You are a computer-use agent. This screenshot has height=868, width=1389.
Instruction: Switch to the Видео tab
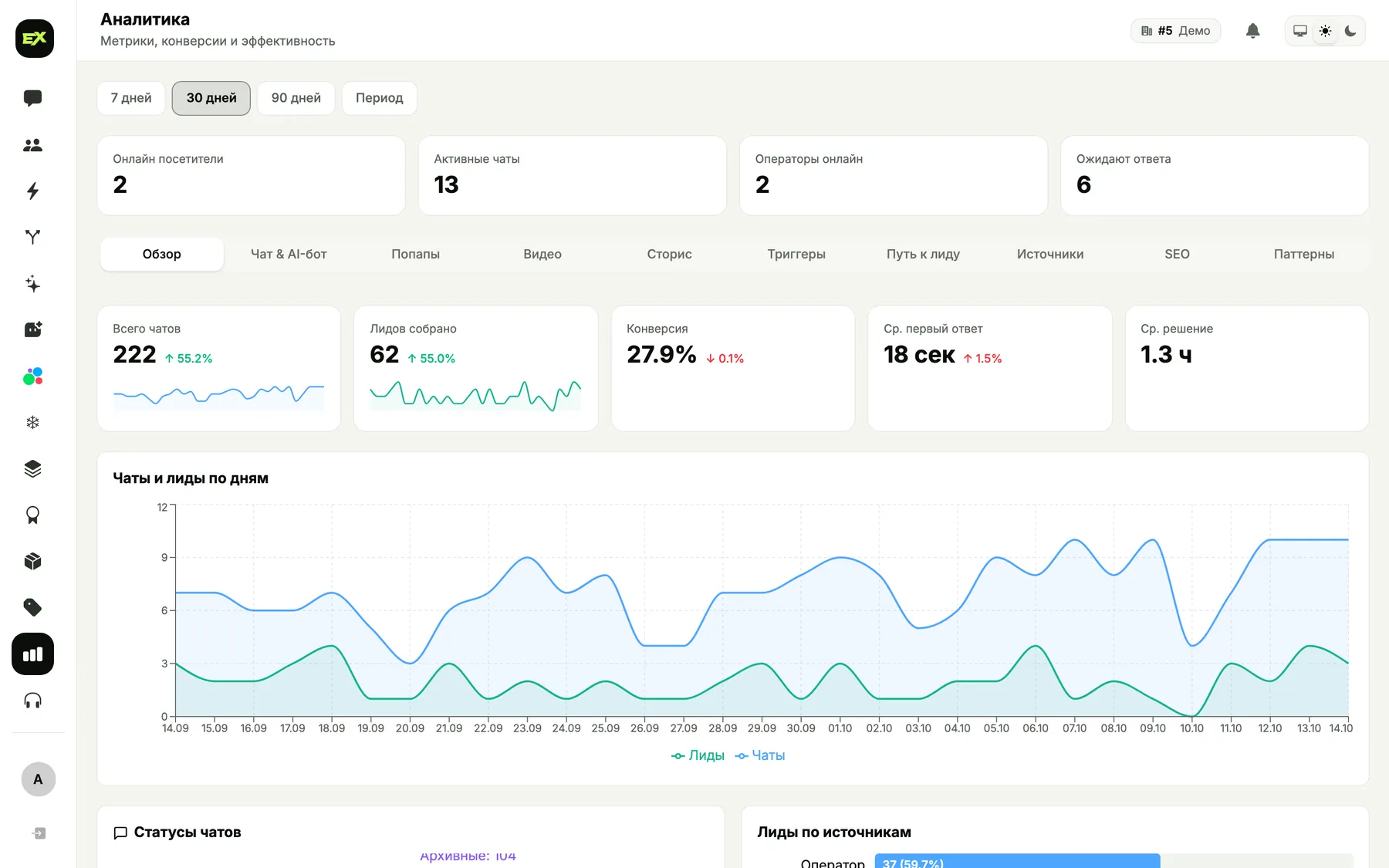pyautogui.click(x=542, y=254)
